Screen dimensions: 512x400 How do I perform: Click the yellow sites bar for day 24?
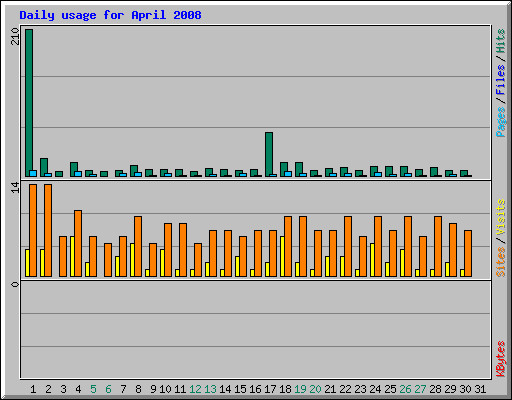point(372,260)
